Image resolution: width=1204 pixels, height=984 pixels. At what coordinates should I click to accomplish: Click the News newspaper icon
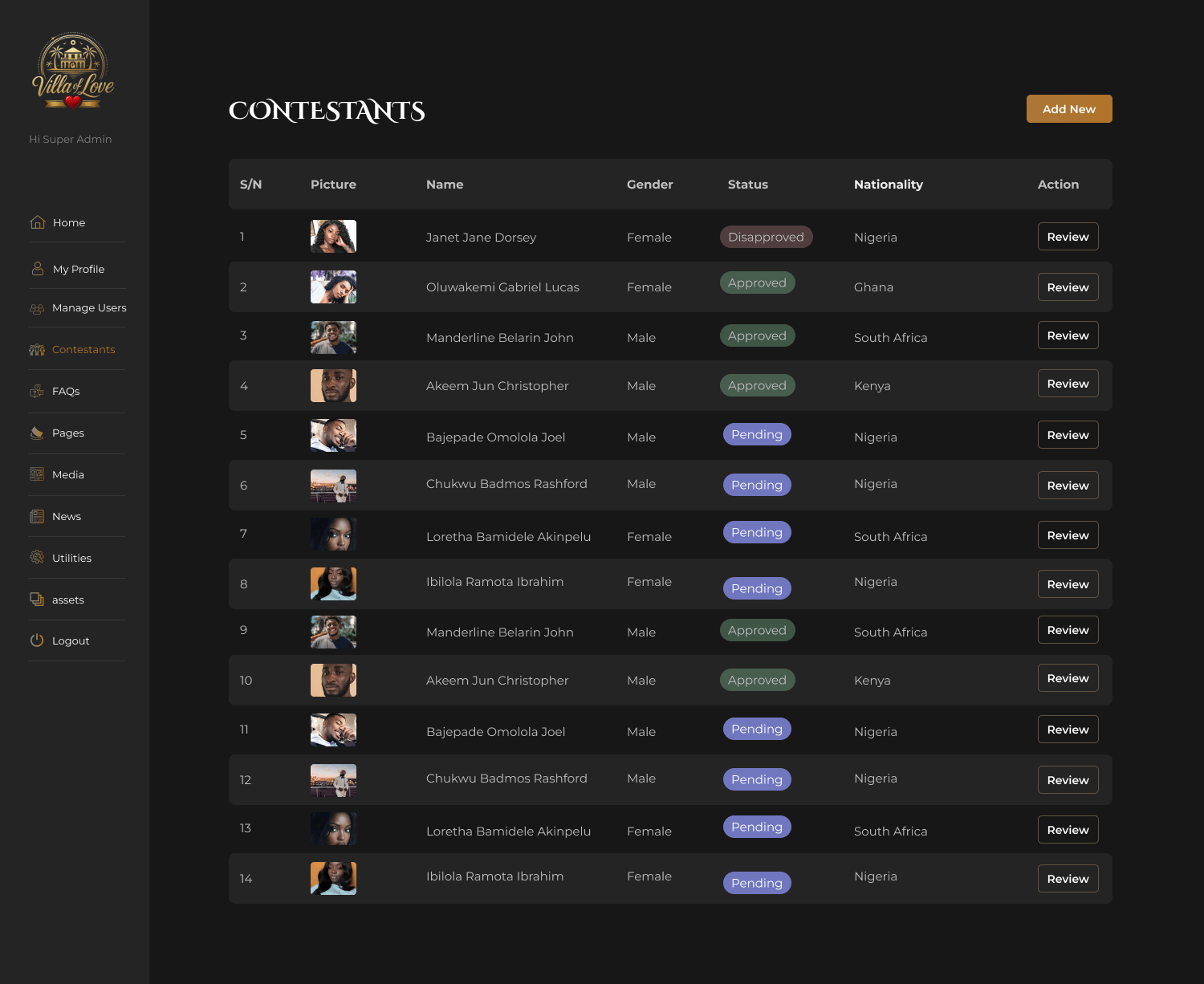(37, 517)
